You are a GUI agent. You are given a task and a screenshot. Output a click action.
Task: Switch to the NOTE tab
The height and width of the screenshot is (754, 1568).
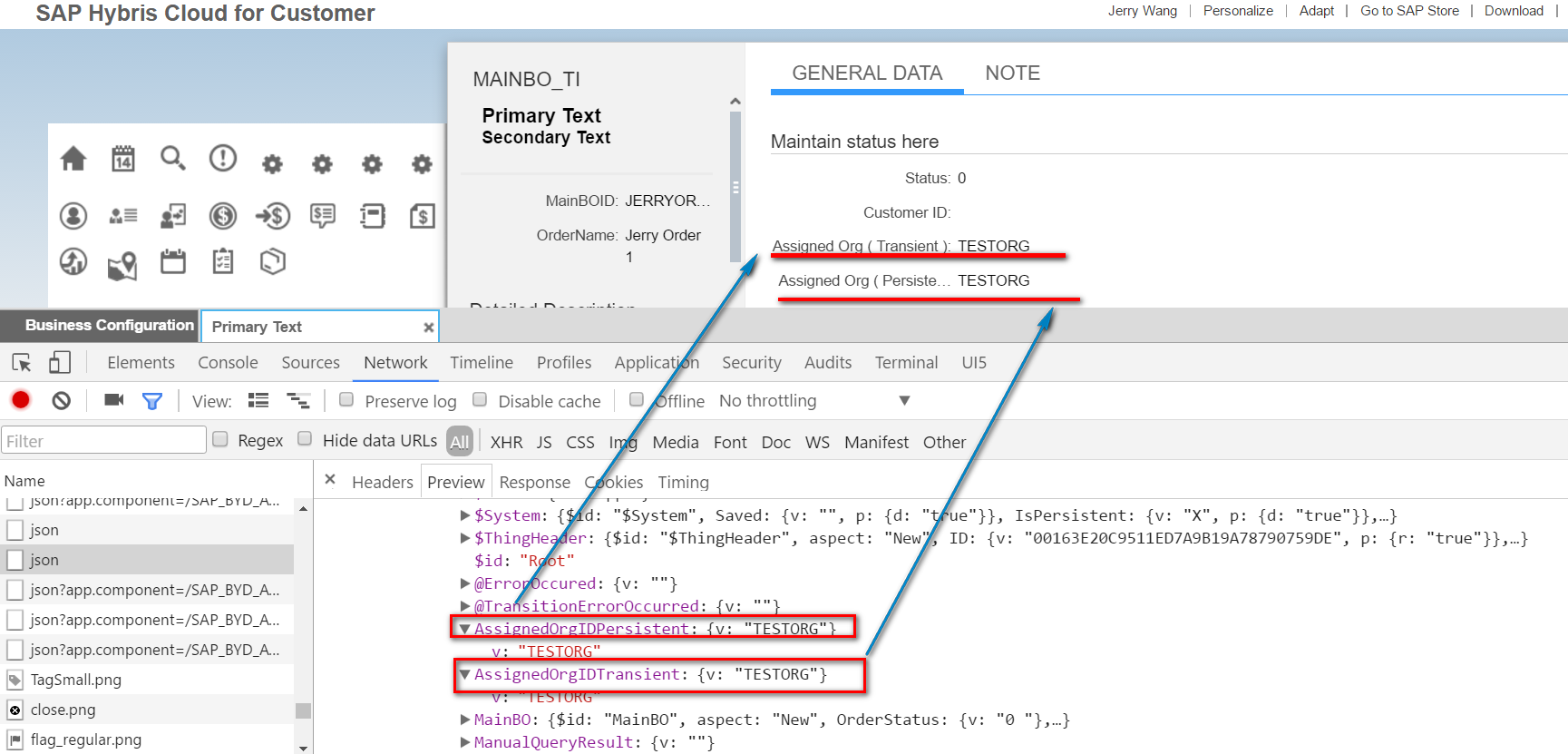(x=1012, y=73)
